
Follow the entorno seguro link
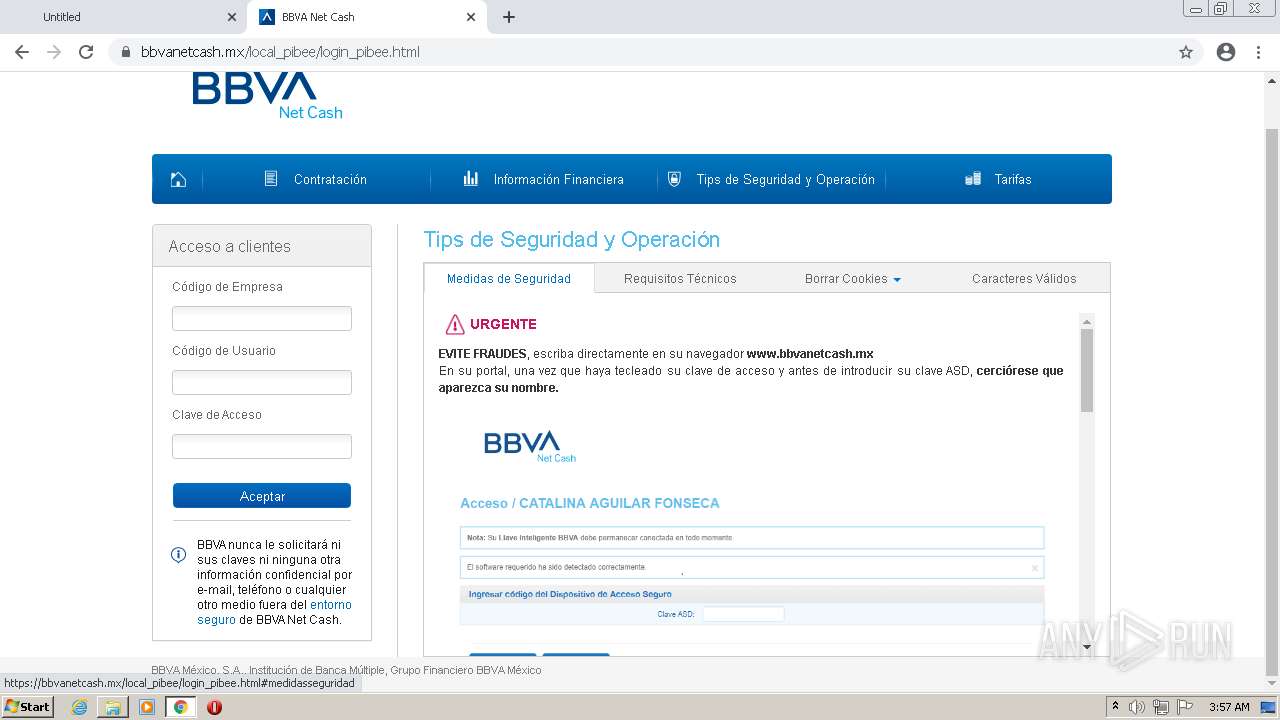point(274,612)
